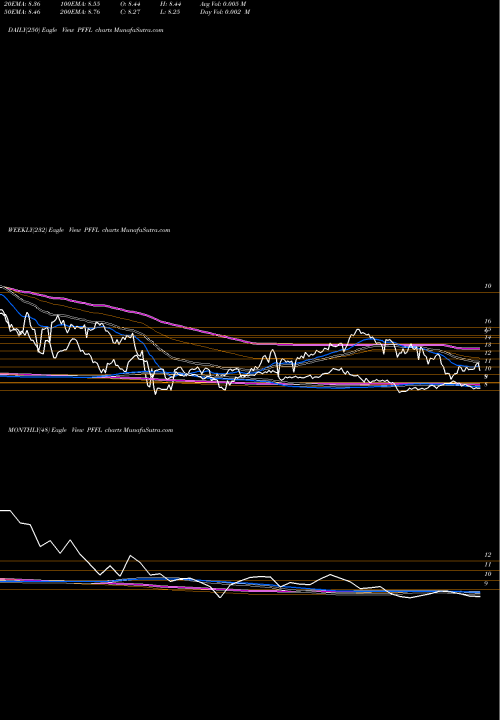Click the MONTHLY(48) Eagle View PFFL title
This screenshot has width=500, height=720.
click(90, 430)
